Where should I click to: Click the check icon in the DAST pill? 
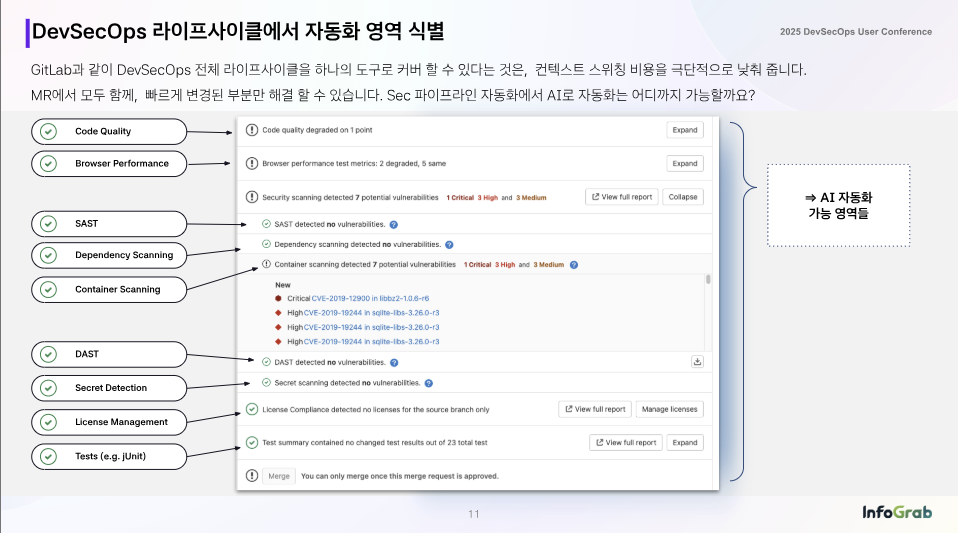coord(48,355)
